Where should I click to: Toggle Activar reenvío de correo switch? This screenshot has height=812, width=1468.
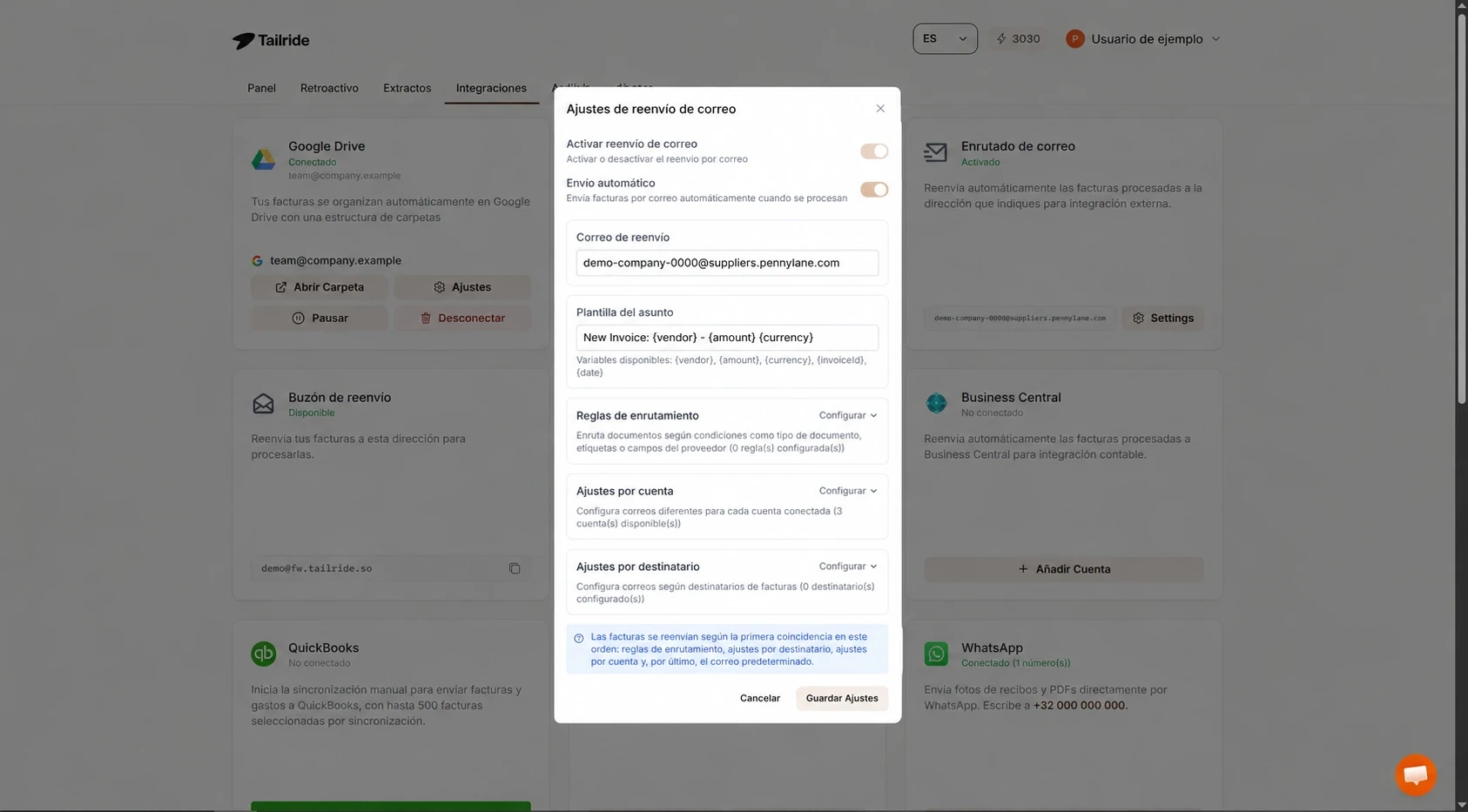click(x=874, y=151)
